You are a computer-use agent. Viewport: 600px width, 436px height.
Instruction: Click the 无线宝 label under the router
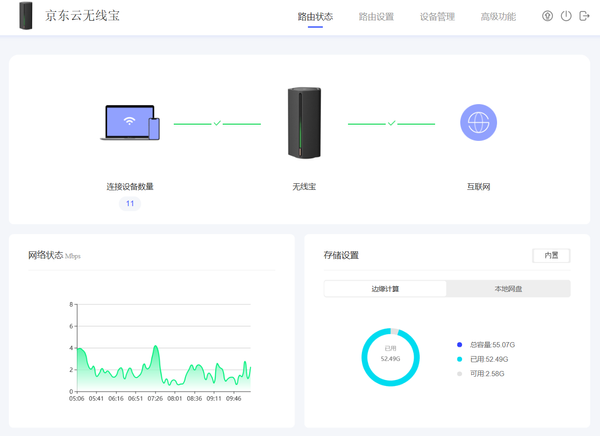click(x=304, y=186)
